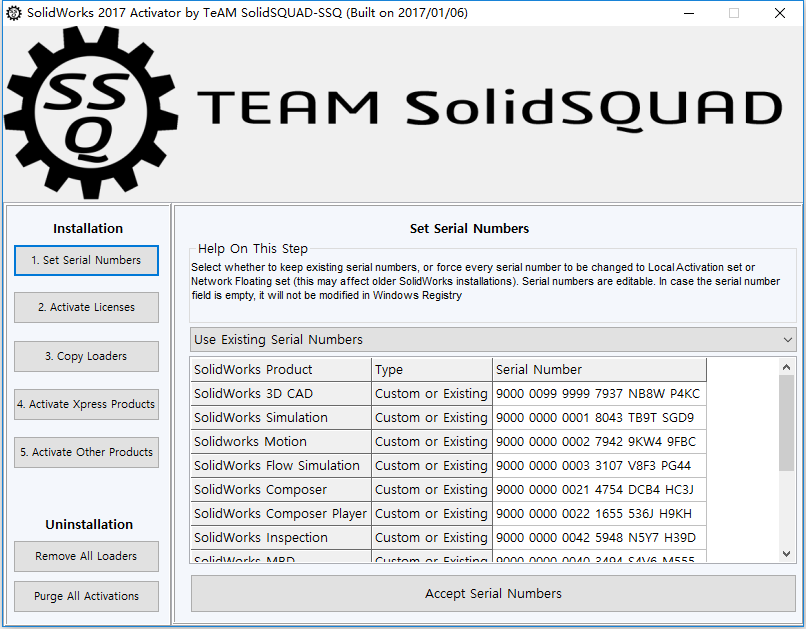Select the SolidWorks Simulation product cell
Viewport: 806px width, 629px height.
coord(281,418)
